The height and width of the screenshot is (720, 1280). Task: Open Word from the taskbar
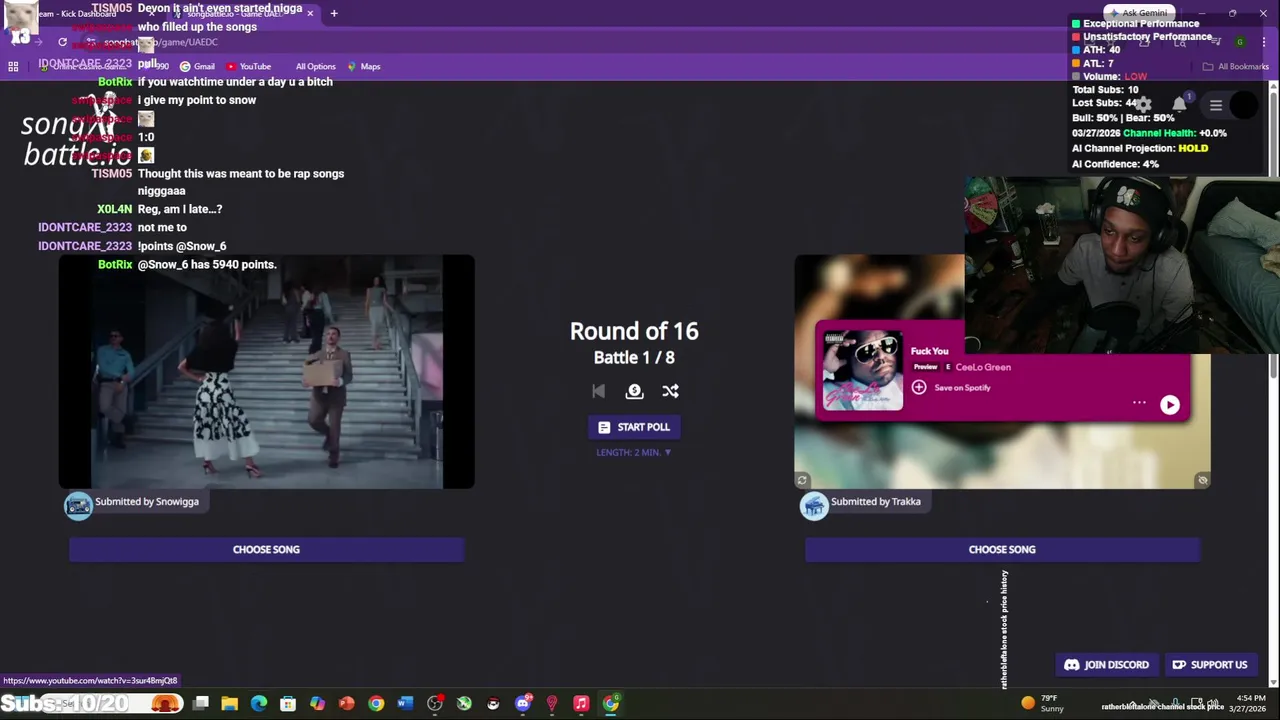pyautogui.click(x=405, y=704)
